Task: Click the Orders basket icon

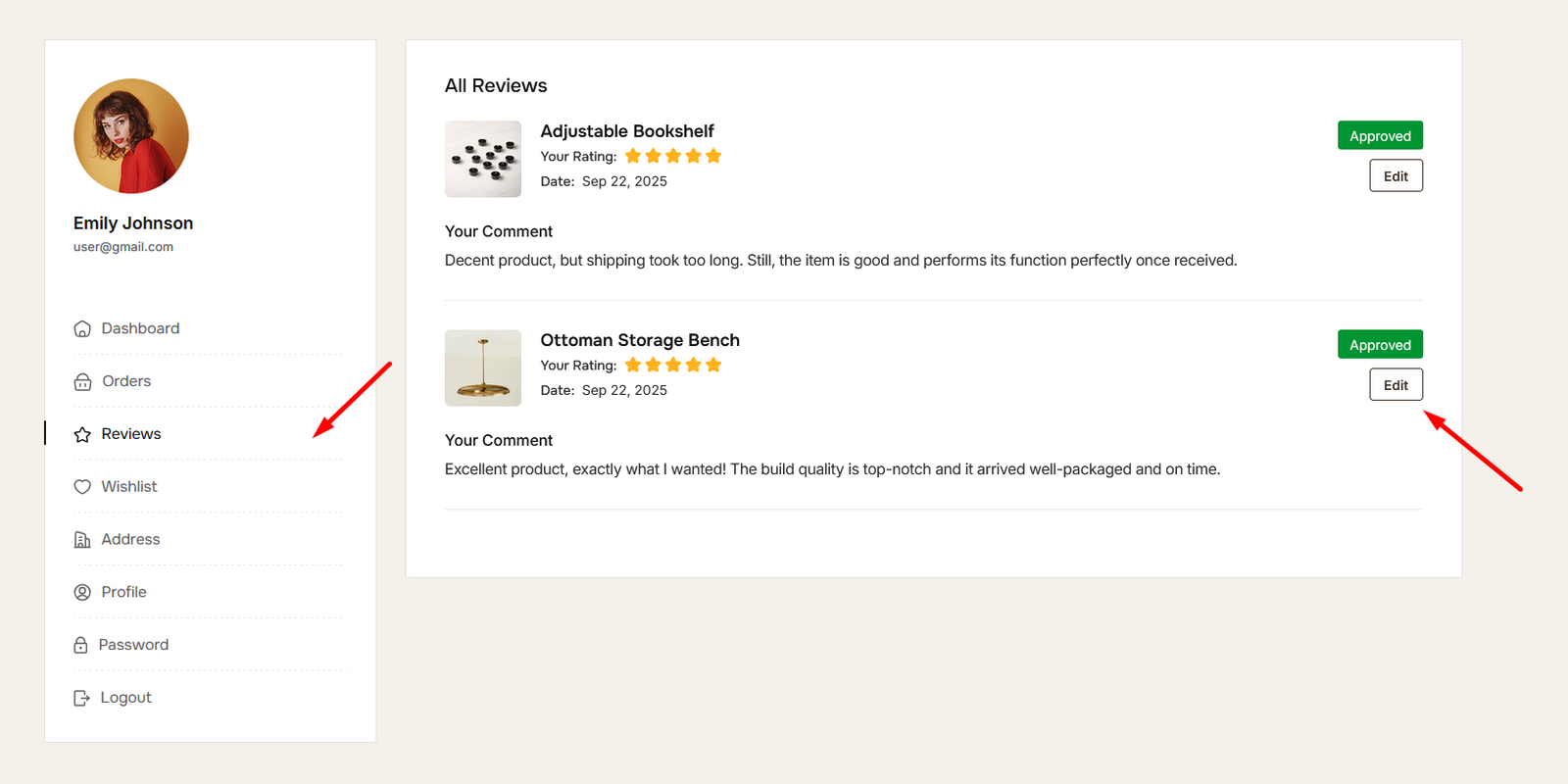Action: (x=82, y=382)
